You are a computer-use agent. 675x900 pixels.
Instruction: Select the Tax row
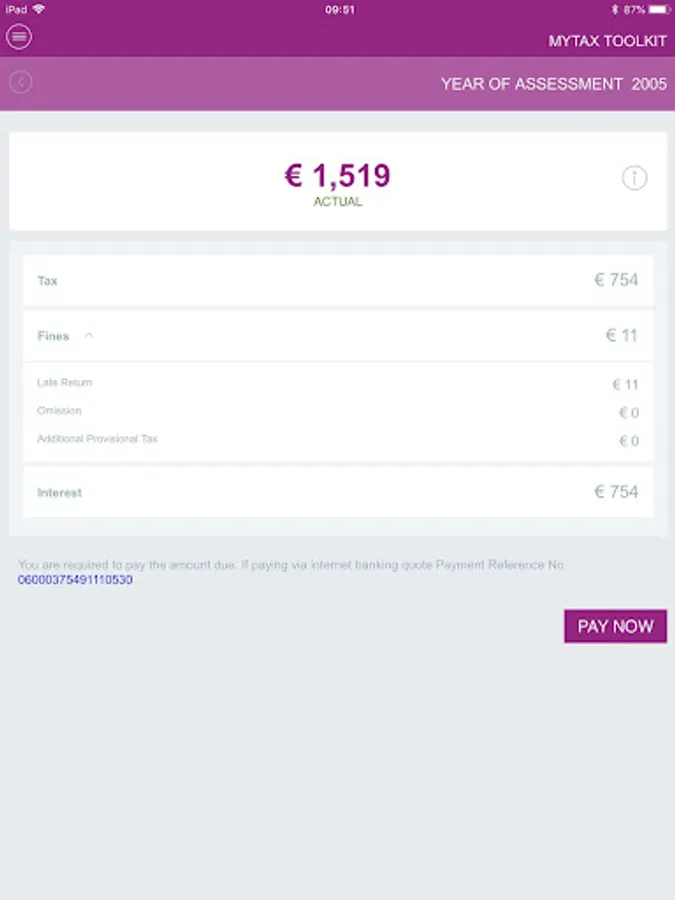pos(338,281)
